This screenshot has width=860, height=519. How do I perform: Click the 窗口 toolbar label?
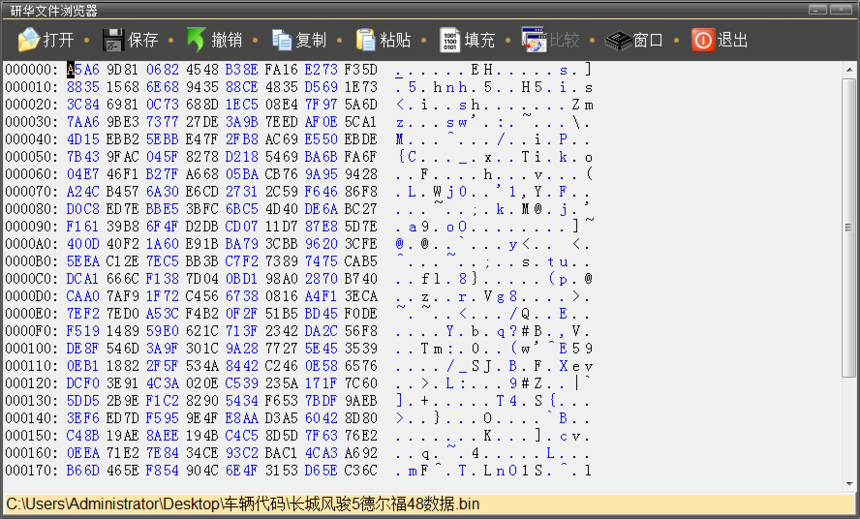648,40
